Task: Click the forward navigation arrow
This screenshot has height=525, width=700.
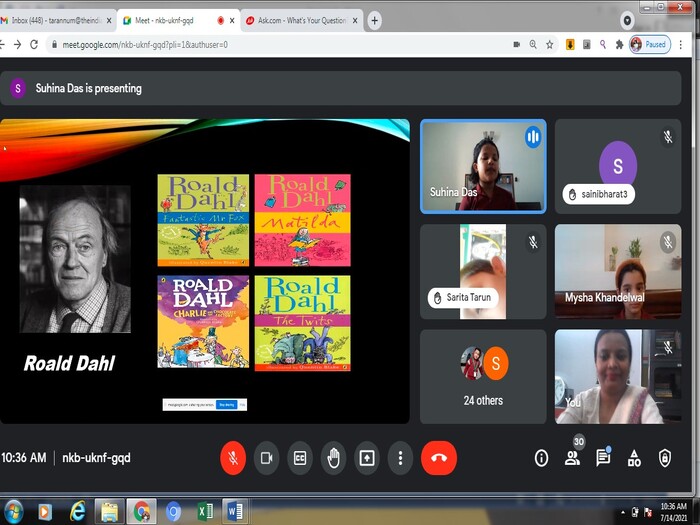Action: click(17, 44)
